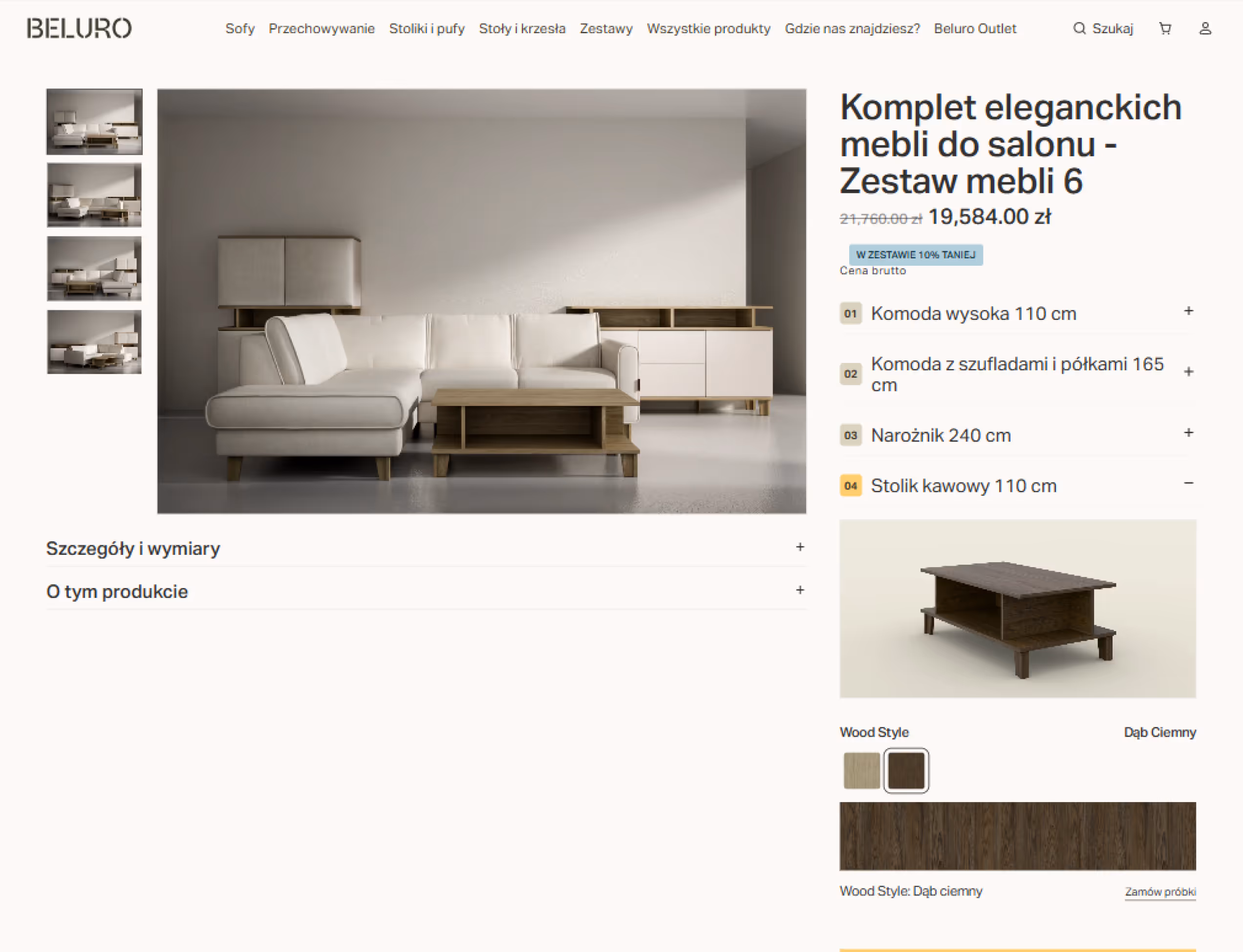The width and height of the screenshot is (1243, 952).
Task: Click the yellow 04 number badge
Action: point(850,486)
